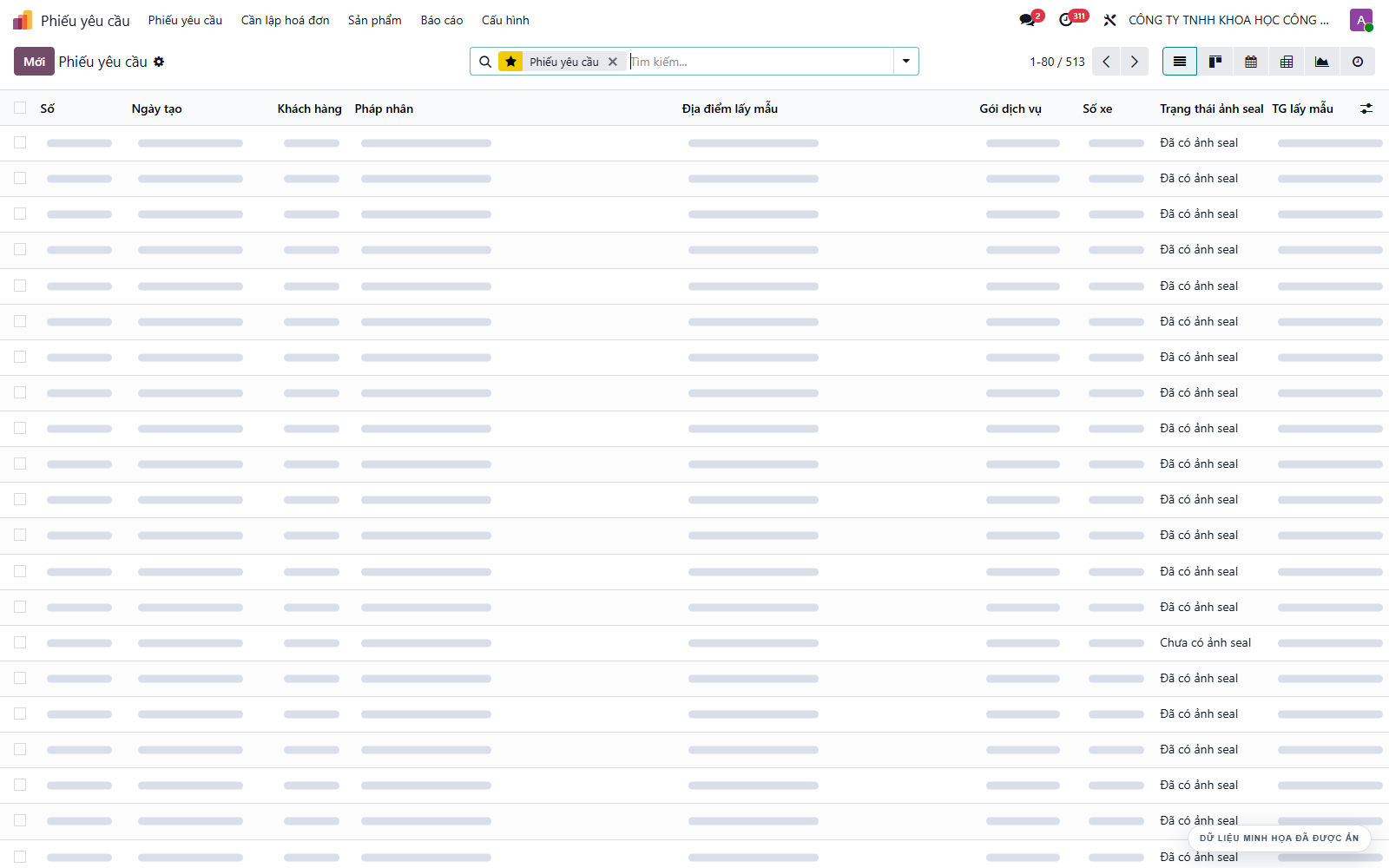Viewport: 1389px width, 868px height.
Task: Sort by the Trạng thái ảnh seal column
Action: click(x=1212, y=108)
